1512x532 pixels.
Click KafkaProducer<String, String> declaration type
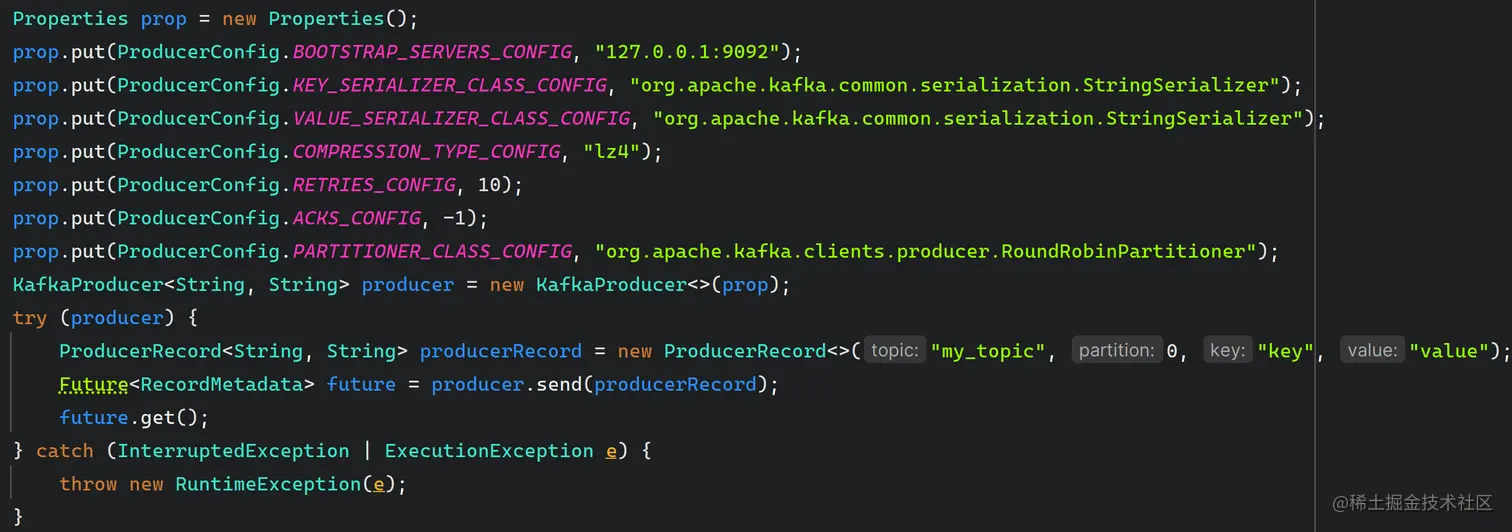tap(182, 285)
